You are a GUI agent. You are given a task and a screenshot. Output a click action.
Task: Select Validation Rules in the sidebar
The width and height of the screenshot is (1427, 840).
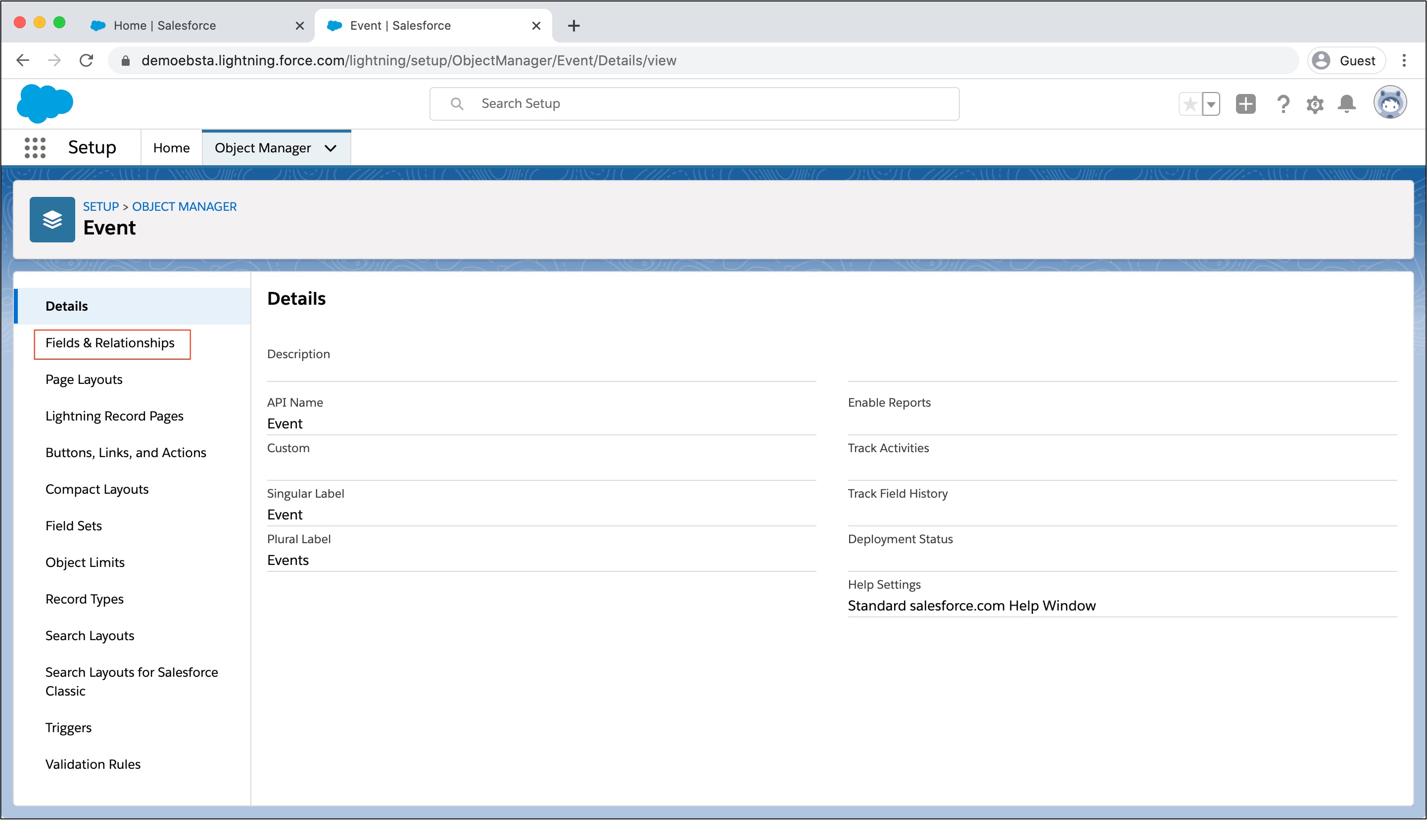point(93,765)
